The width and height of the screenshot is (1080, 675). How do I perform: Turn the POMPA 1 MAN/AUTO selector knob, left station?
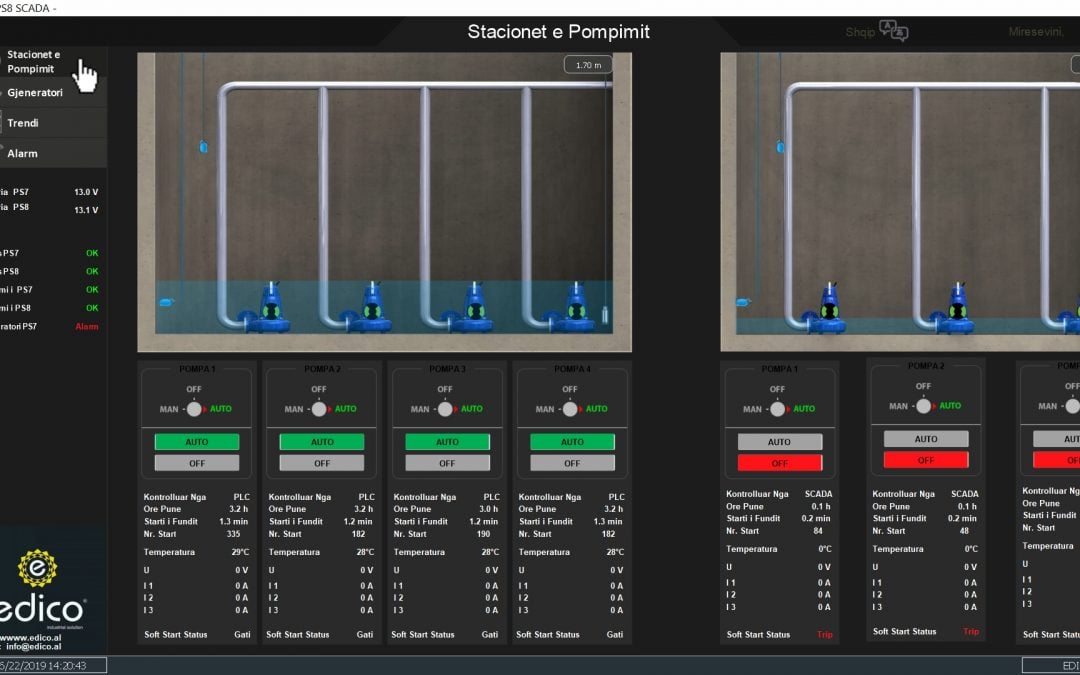(x=194, y=408)
